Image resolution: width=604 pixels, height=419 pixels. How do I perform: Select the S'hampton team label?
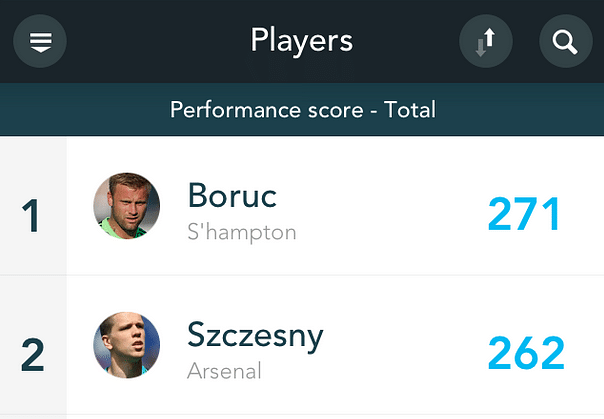242,232
